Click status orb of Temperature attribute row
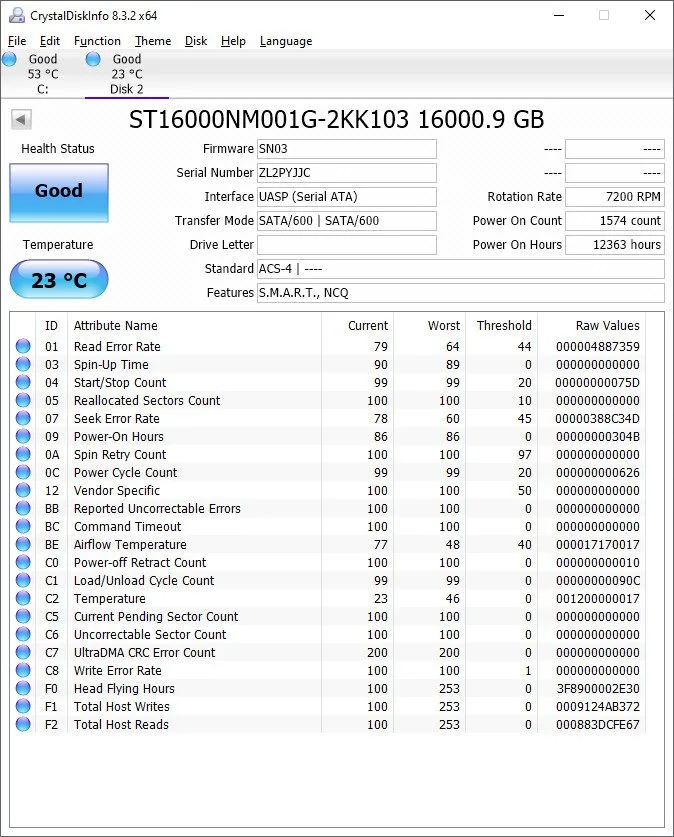The width and height of the screenshot is (674, 837). (x=23, y=598)
